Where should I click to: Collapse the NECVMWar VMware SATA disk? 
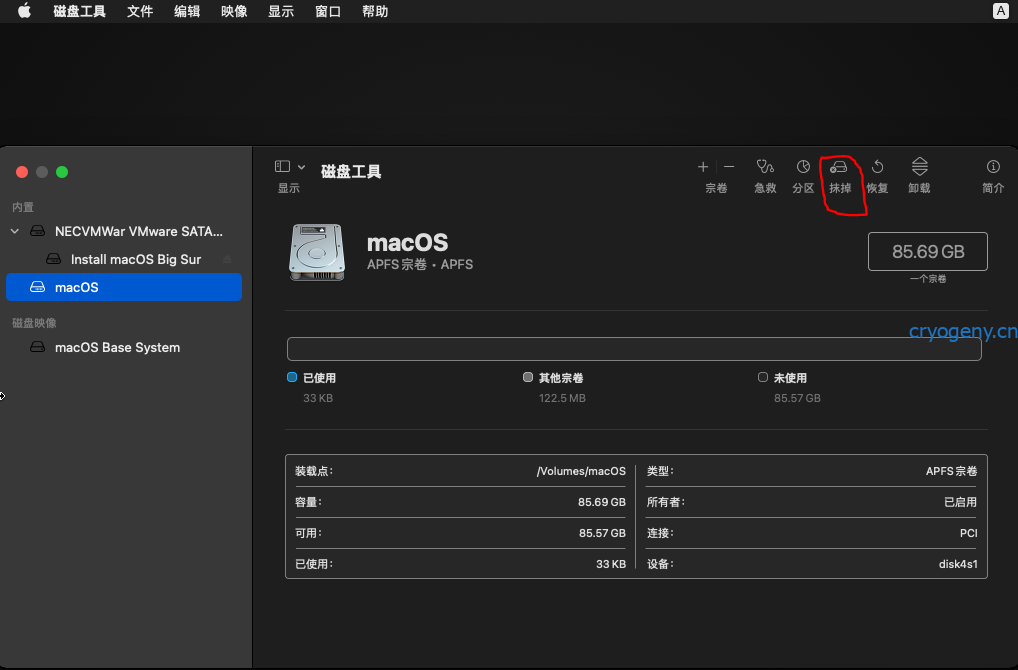click(15, 231)
